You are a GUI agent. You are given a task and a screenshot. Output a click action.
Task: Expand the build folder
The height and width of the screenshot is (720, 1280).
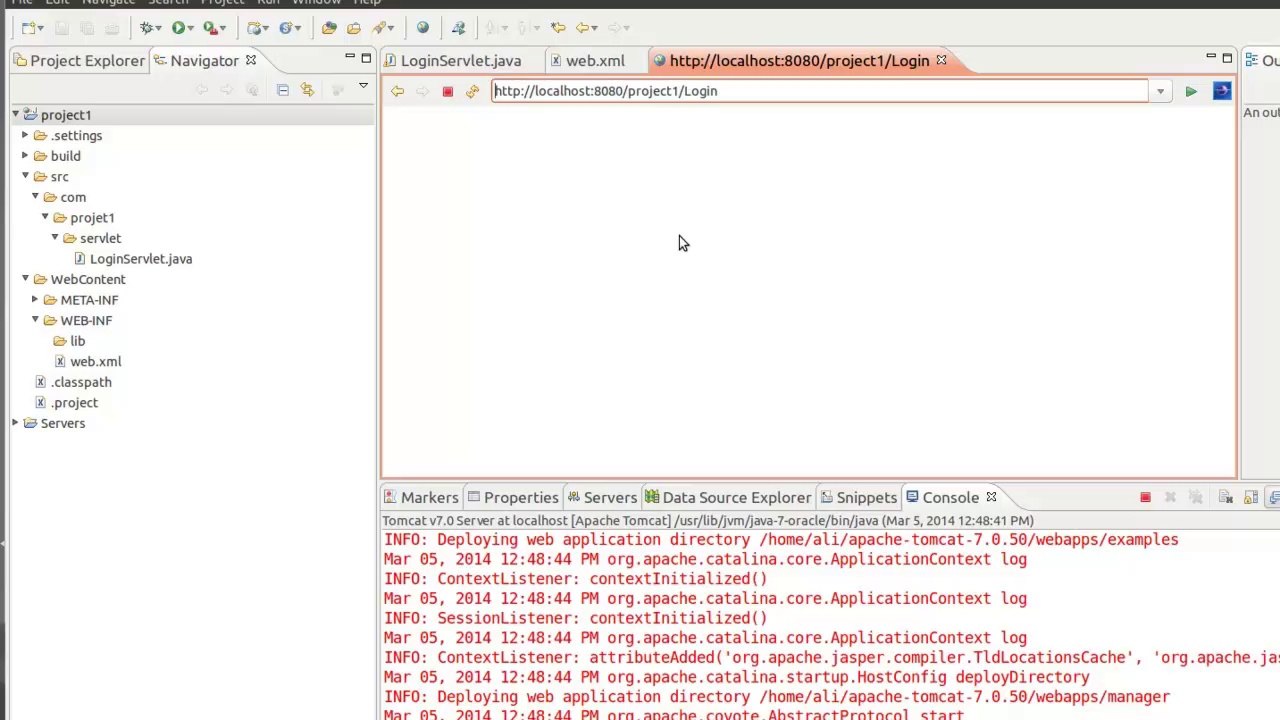[x=26, y=156]
